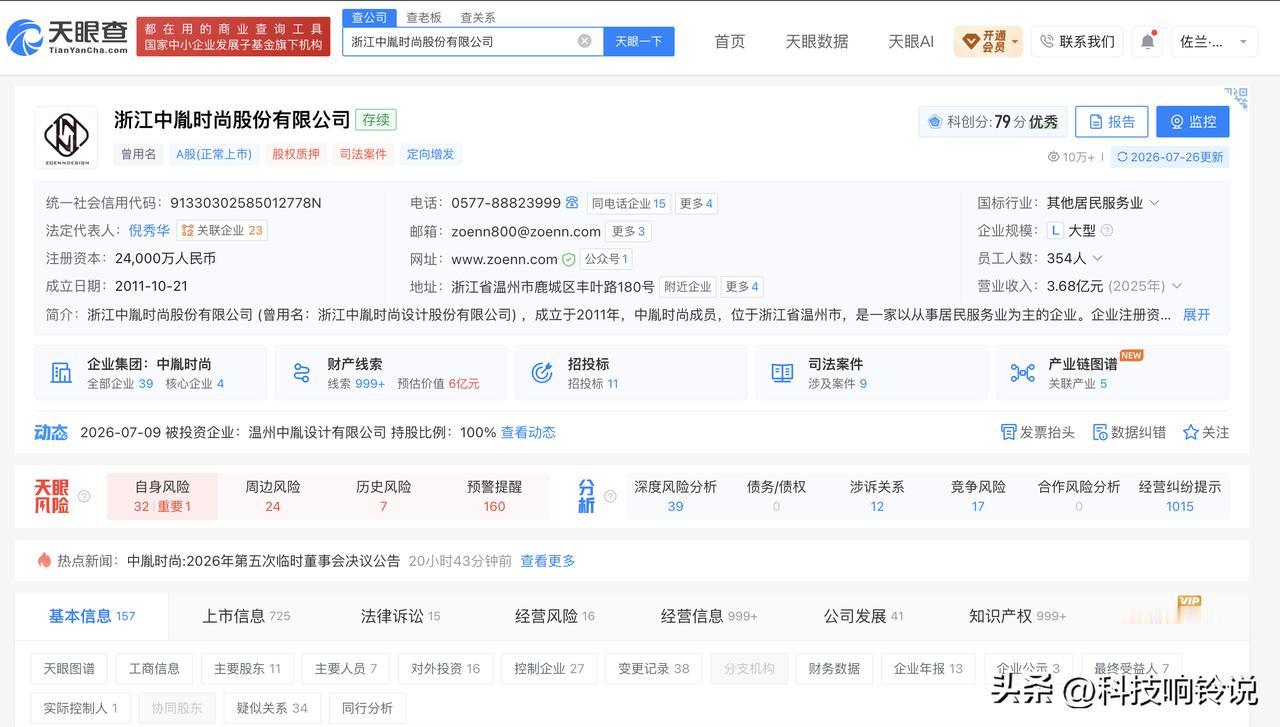The image size is (1280, 727).
Task: Switch to 知识产权 999+ tab
Action: (x=1017, y=616)
